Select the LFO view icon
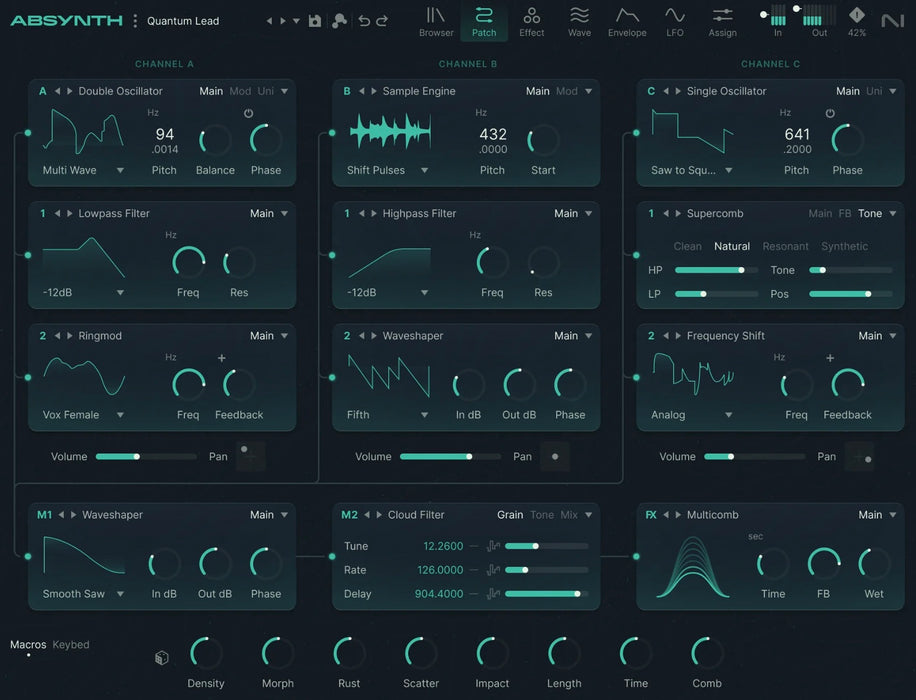The height and width of the screenshot is (700, 916). (674, 21)
